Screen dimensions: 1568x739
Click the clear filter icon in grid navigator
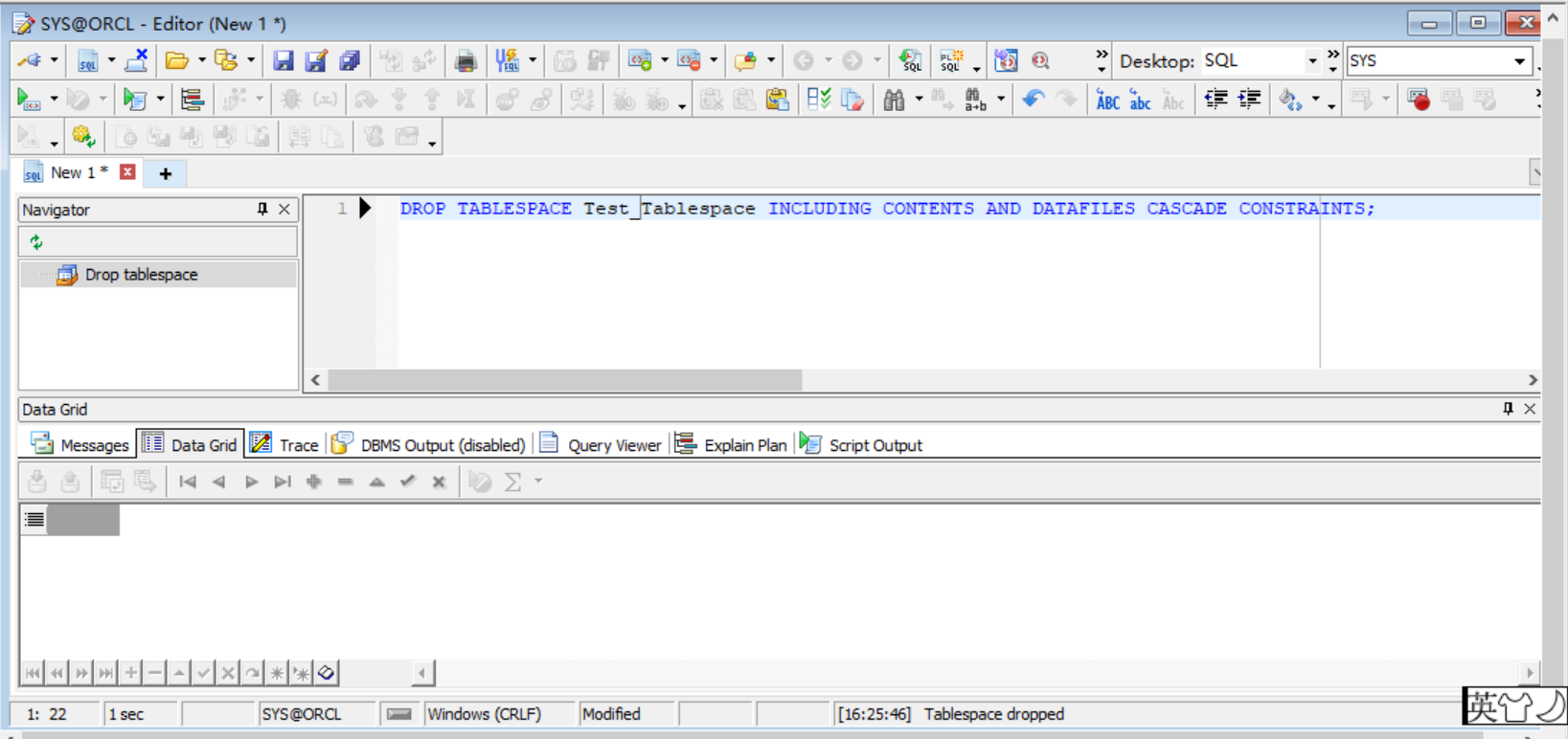(327, 673)
